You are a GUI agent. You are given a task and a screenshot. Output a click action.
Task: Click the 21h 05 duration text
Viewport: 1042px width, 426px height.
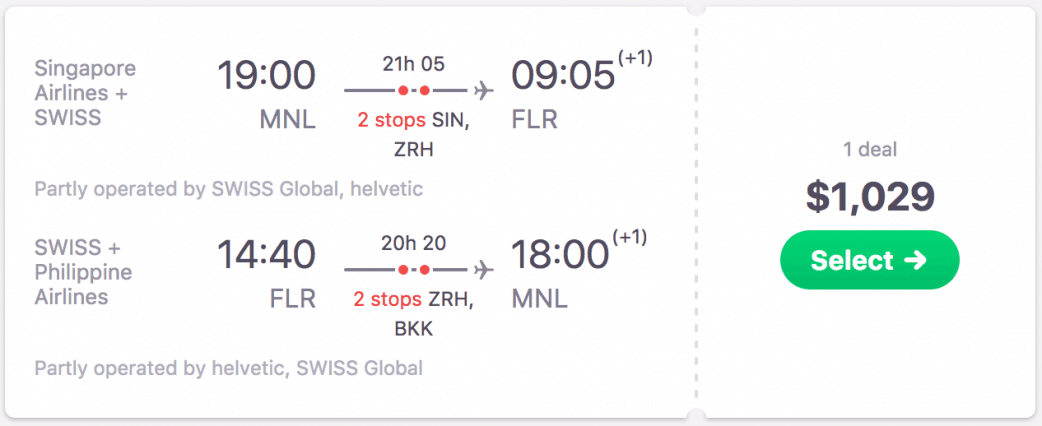point(414,65)
